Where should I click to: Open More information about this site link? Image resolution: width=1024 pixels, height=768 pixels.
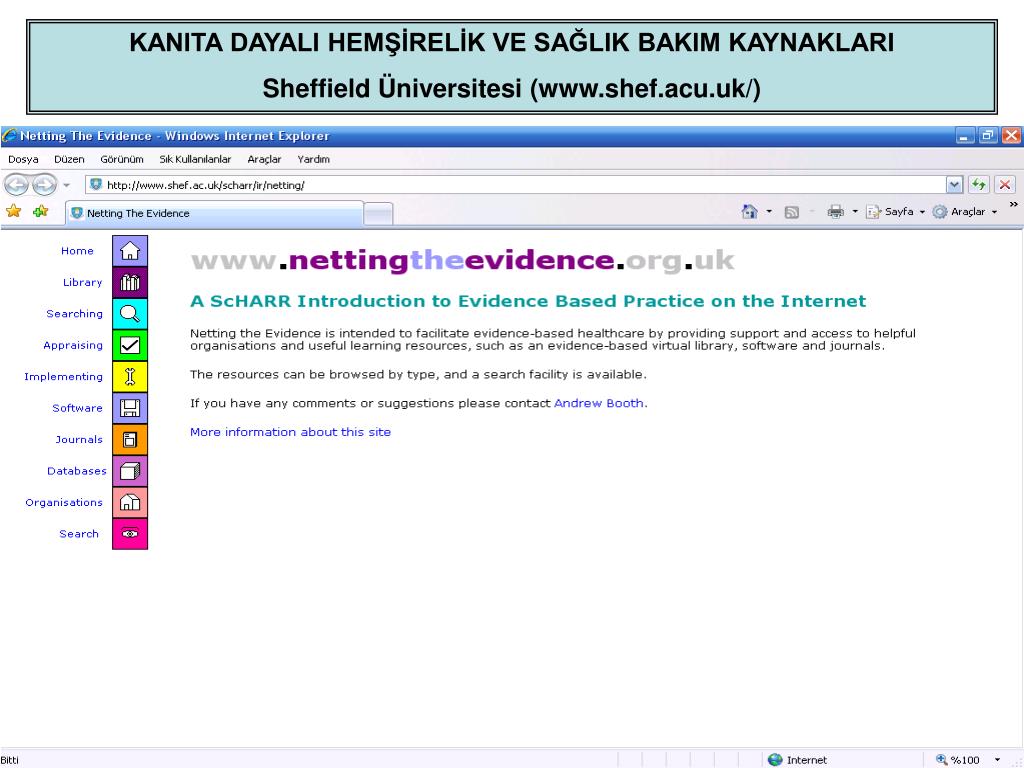pyautogui.click(x=291, y=432)
